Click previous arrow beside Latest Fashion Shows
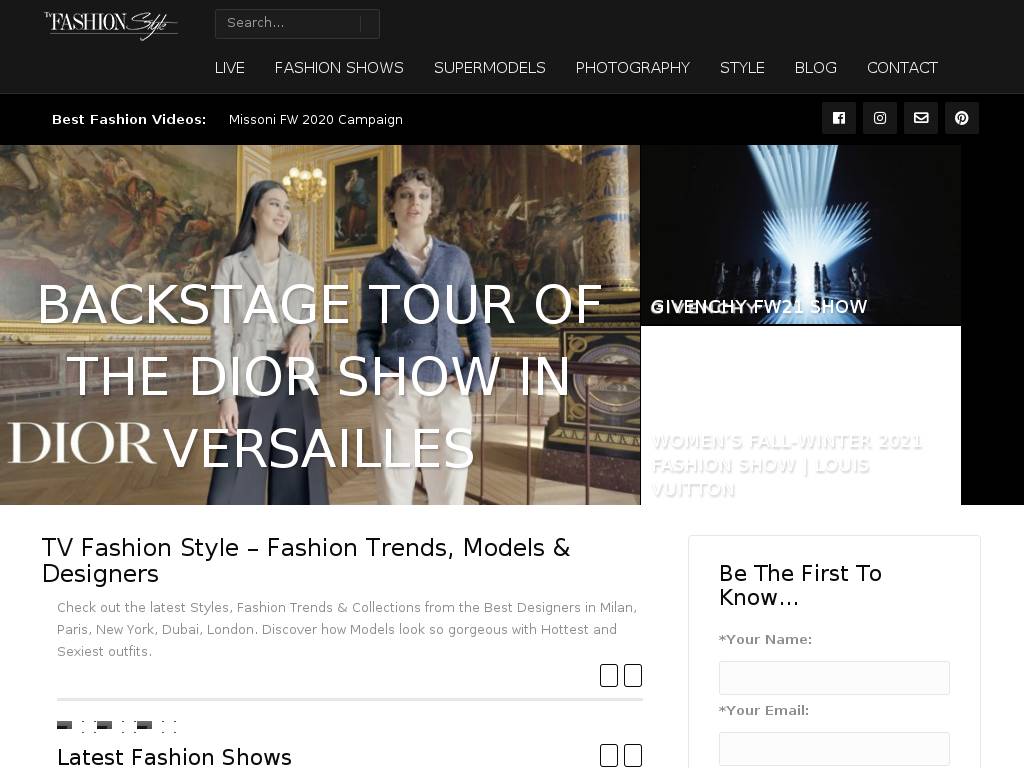Image resolution: width=1024 pixels, height=768 pixels. (x=609, y=756)
